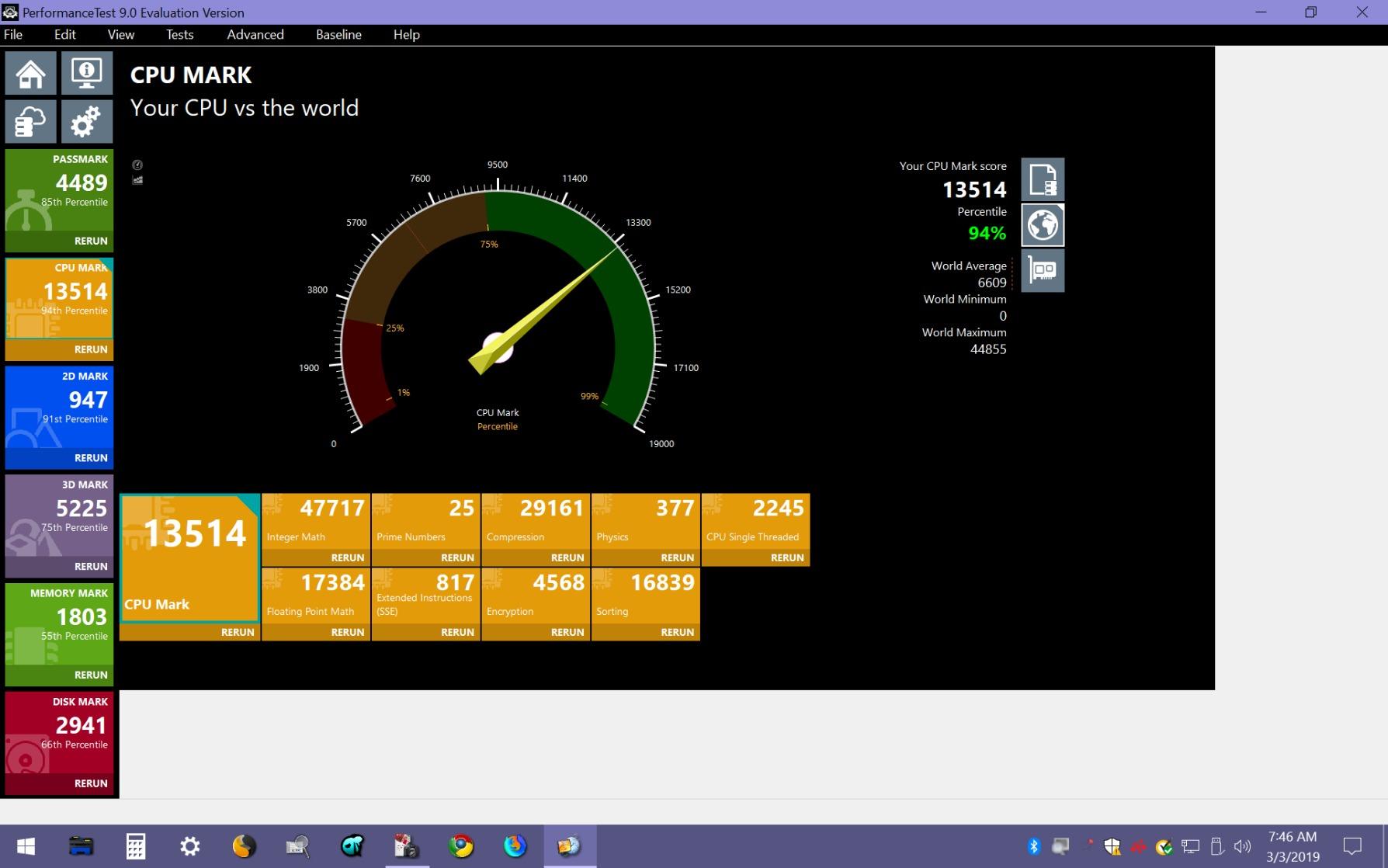Rerun the CPU Single Threaded test
Screen dimensions: 1388x868
(x=786, y=557)
